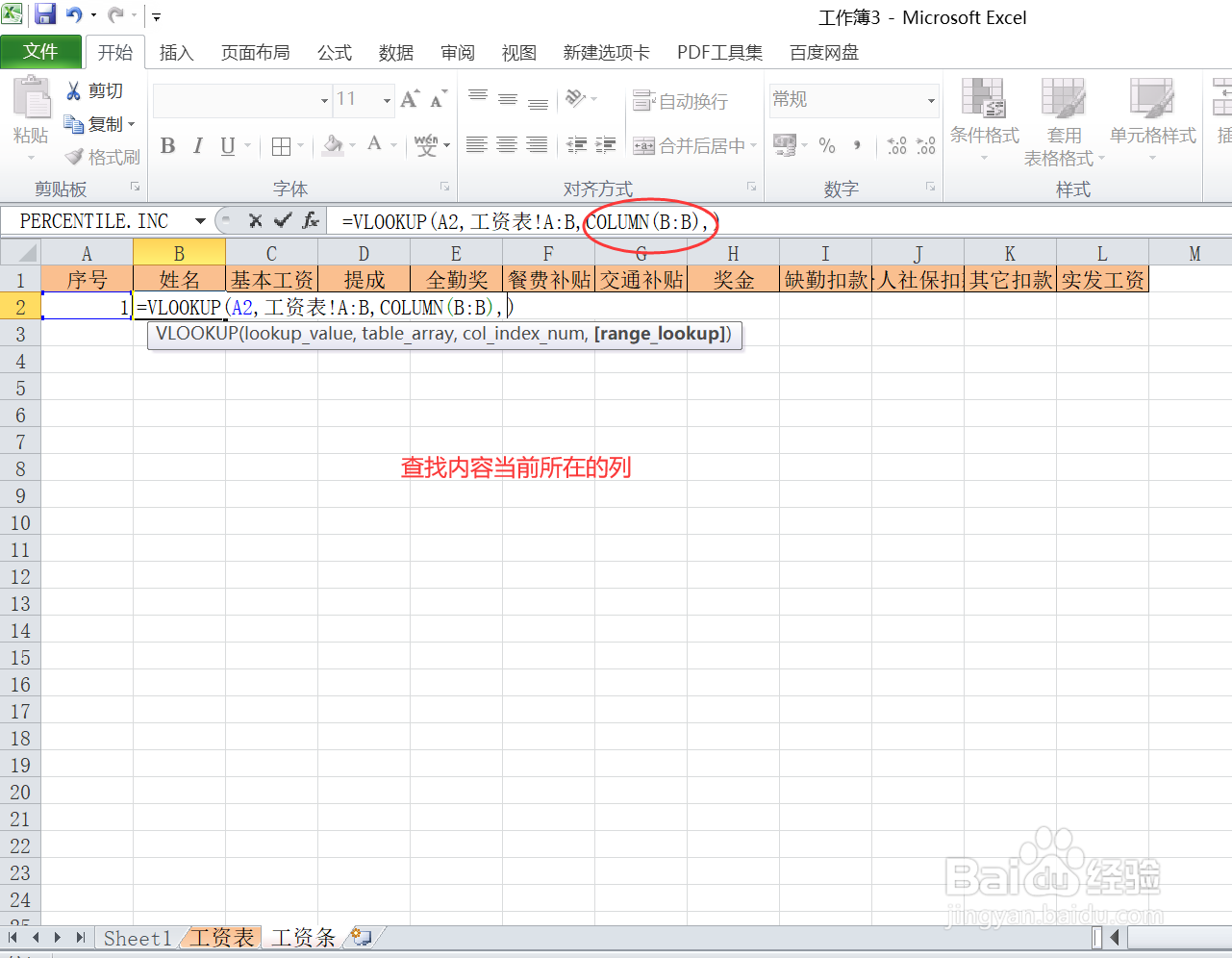Click the phonetic guide wén icon
Viewport: 1232px width, 958px height.
426,145
